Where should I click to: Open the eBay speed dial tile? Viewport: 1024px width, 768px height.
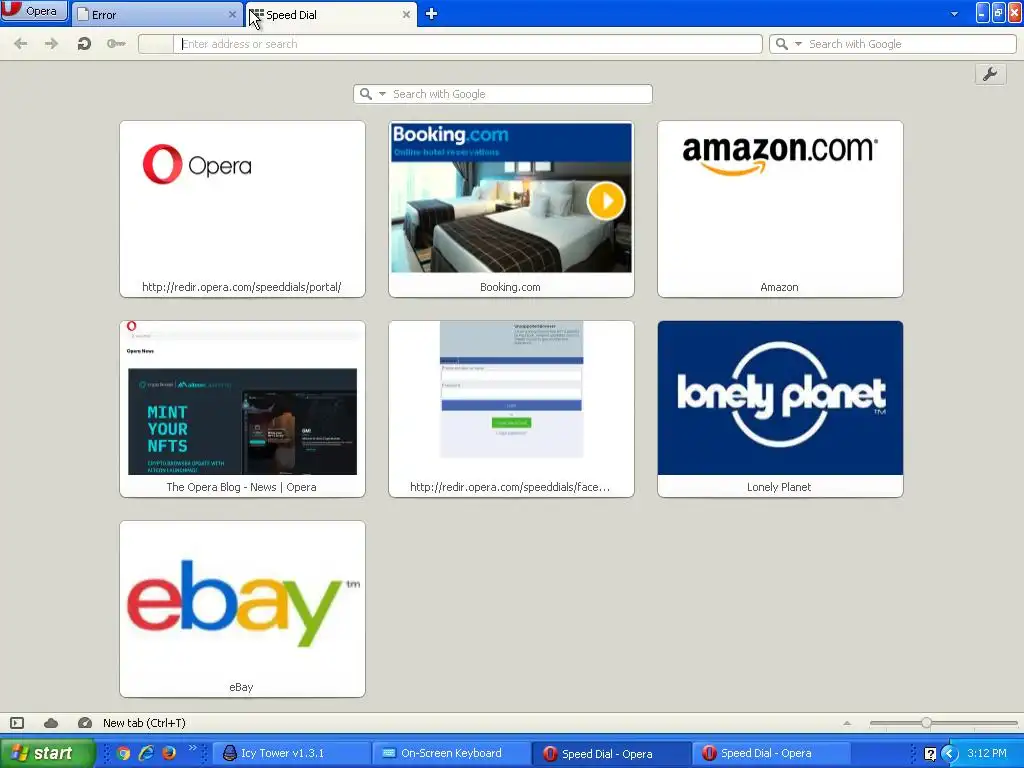point(242,609)
